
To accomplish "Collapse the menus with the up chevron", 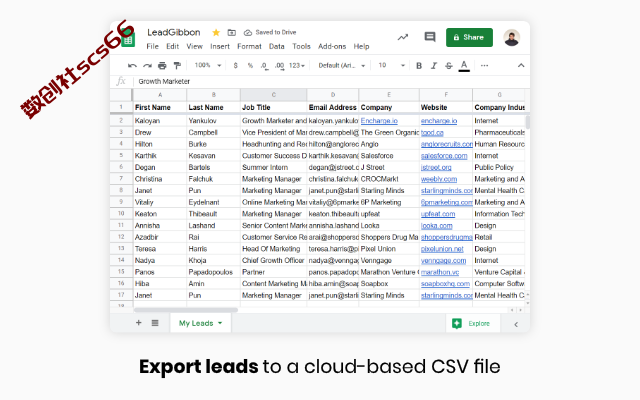I will point(521,65).
